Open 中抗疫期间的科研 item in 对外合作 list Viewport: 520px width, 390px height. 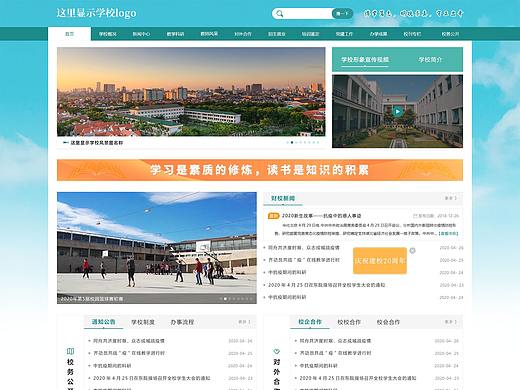click(318, 366)
